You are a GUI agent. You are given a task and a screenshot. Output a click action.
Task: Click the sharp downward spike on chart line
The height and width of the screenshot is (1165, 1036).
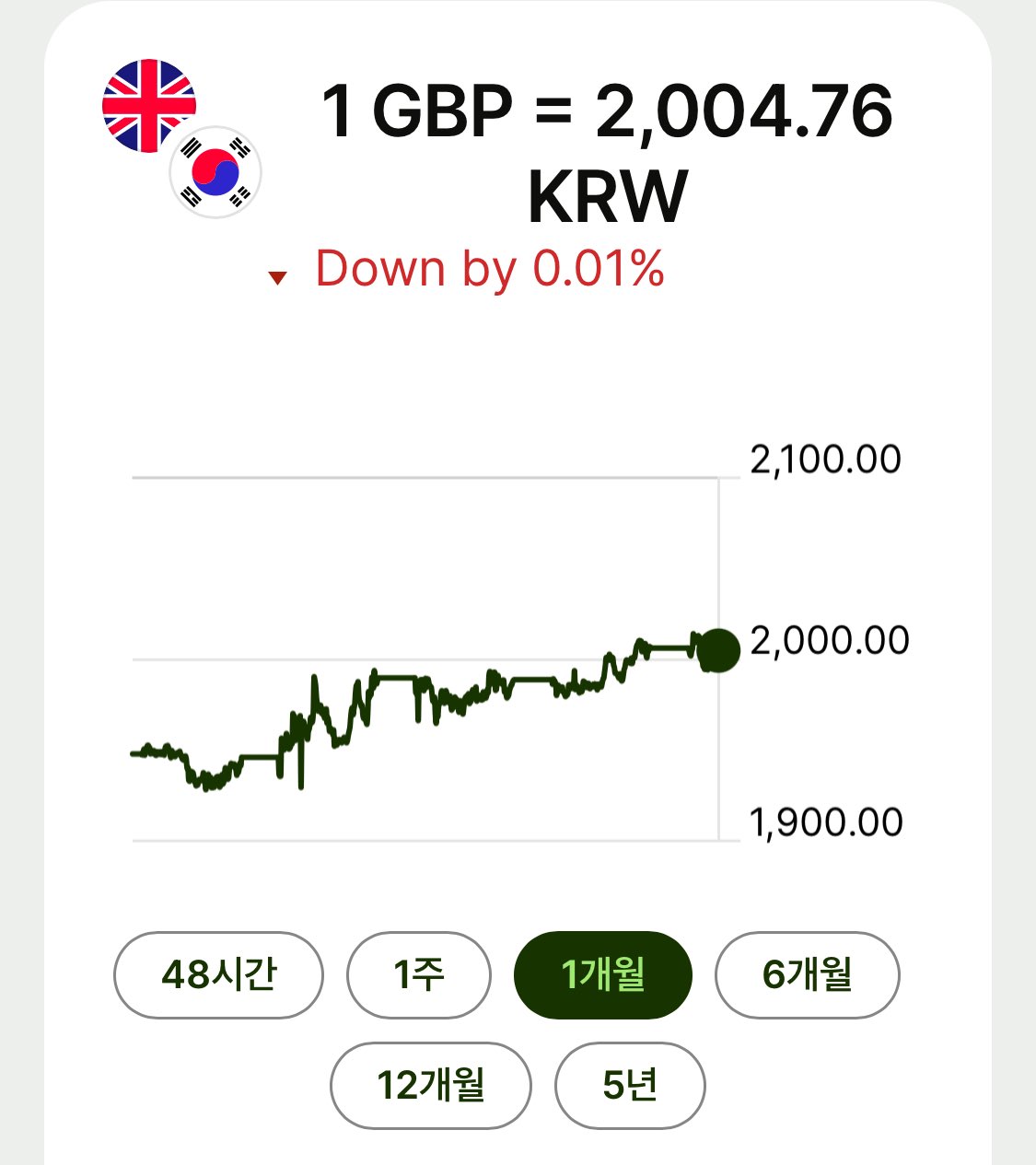301,783
